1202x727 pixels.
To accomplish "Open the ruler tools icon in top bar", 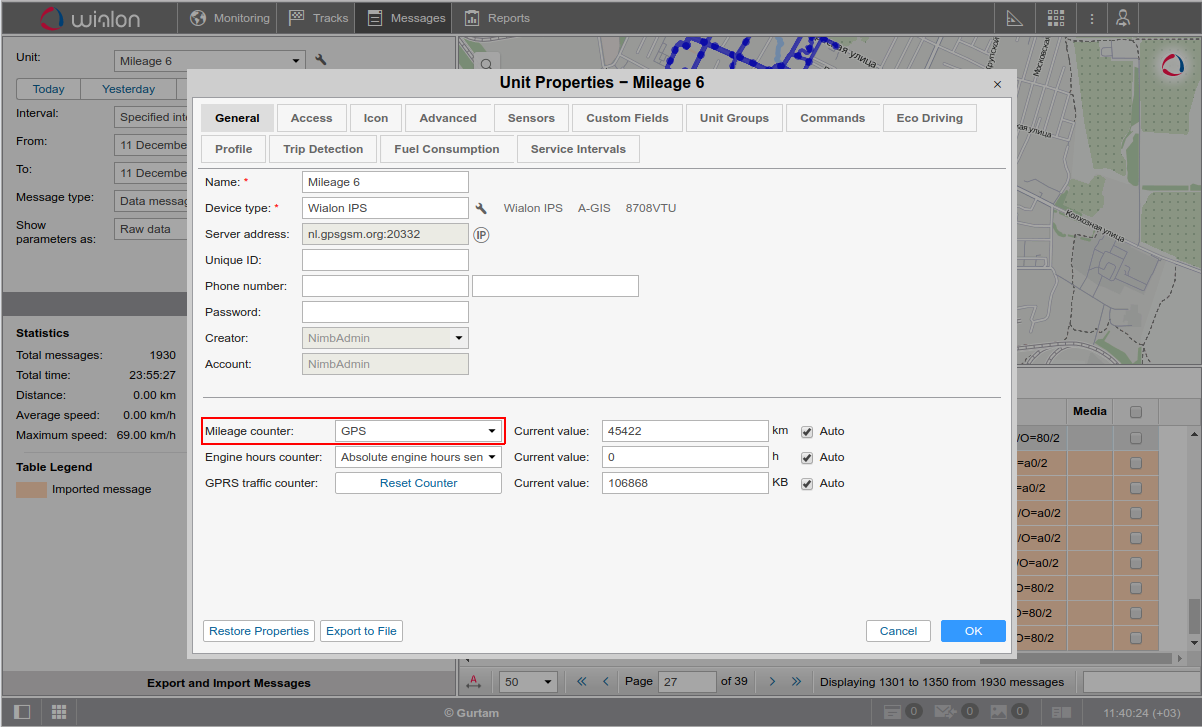I will click(x=1015, y=18).
